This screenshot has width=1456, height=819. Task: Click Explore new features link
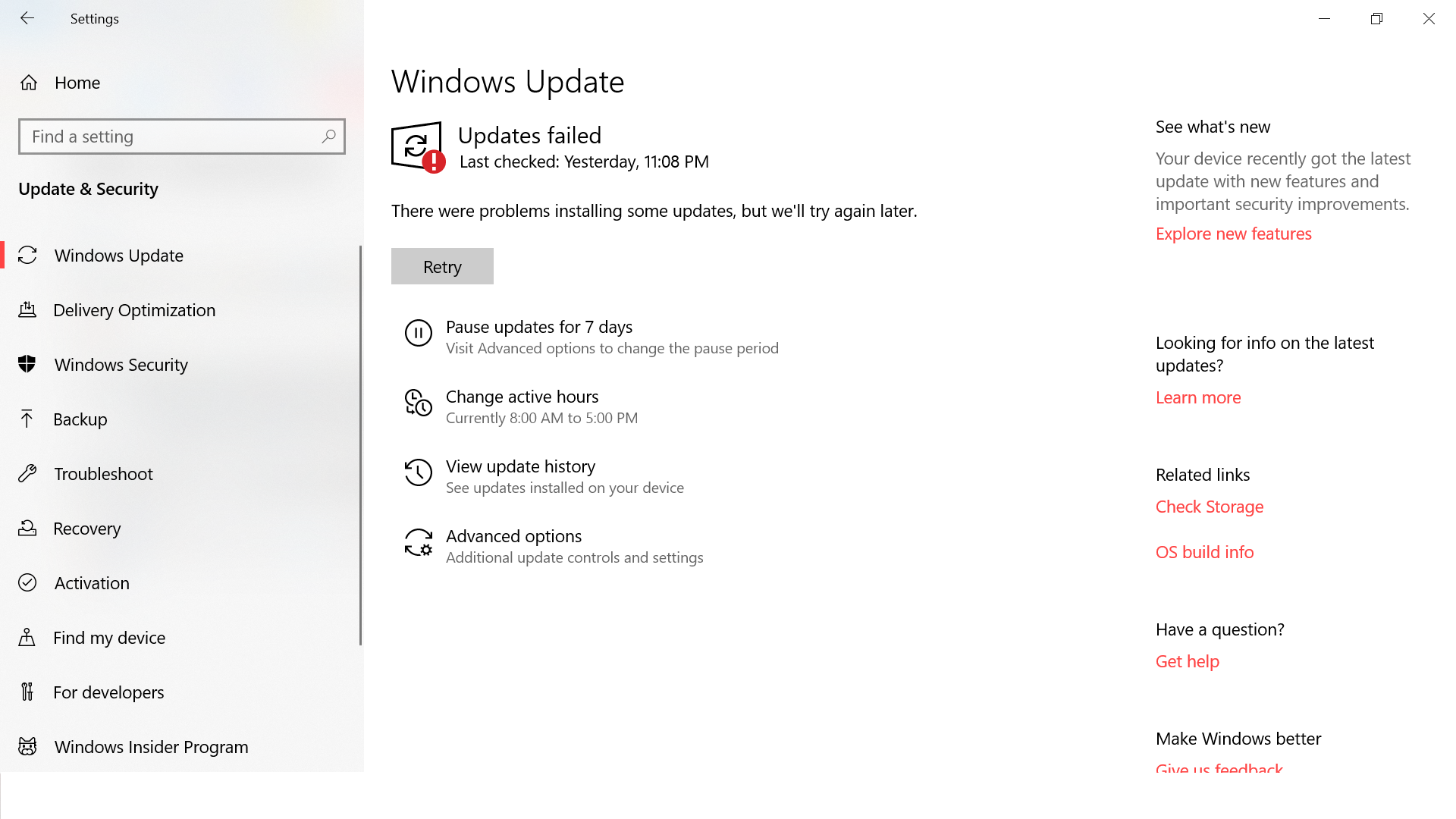tap(1233, 234)
